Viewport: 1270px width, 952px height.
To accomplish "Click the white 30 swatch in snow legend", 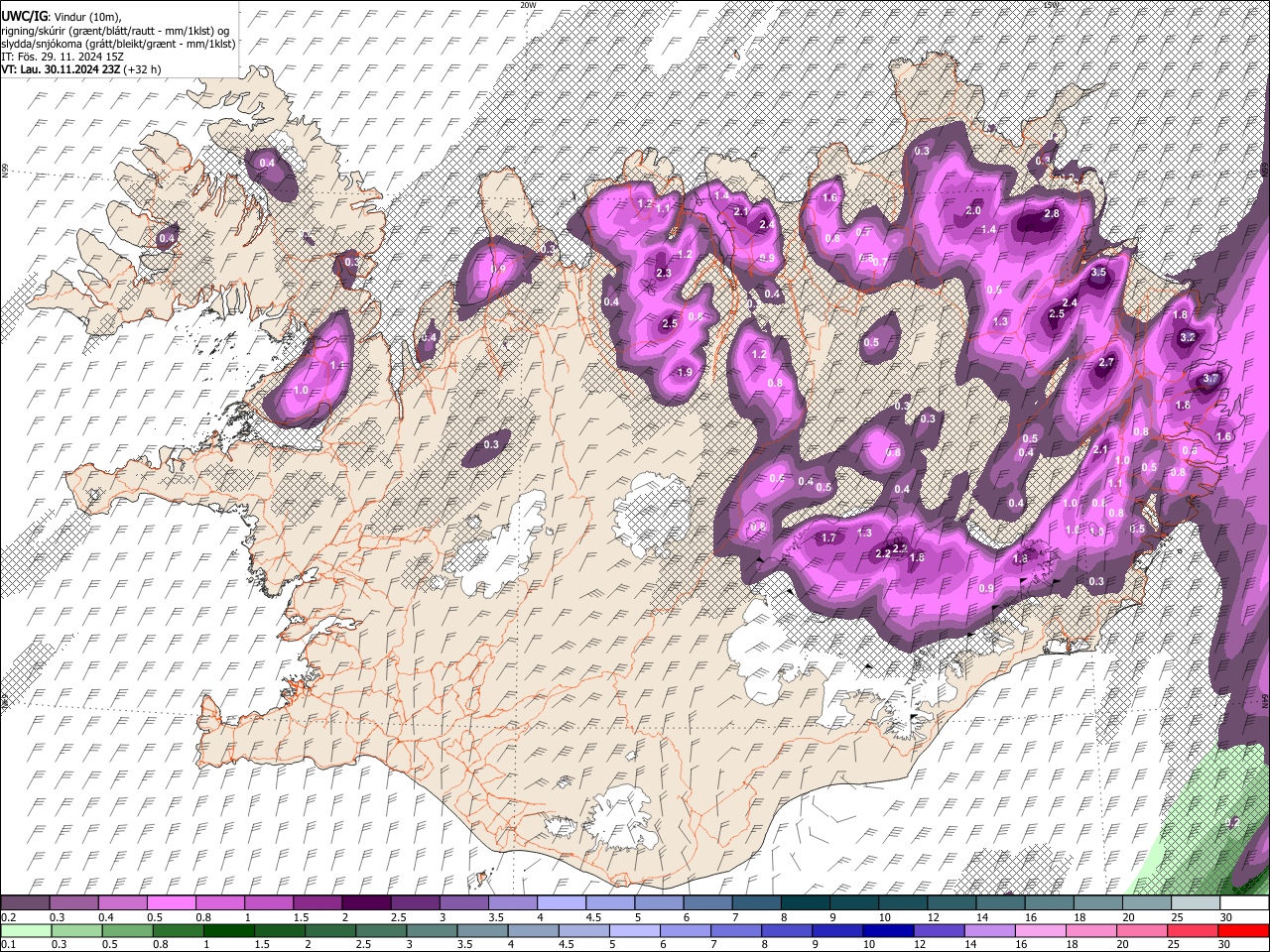I will (x=1243, y=903).
